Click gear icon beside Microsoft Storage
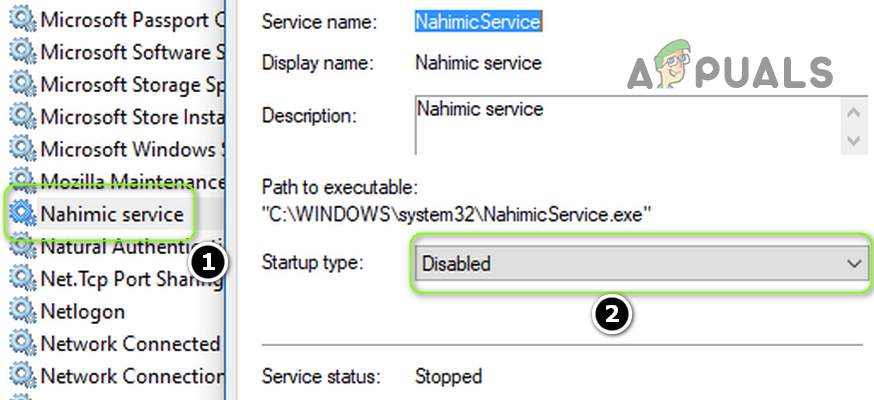The width and height of the screenshot is (874, 400). click(x=22, y=85)
